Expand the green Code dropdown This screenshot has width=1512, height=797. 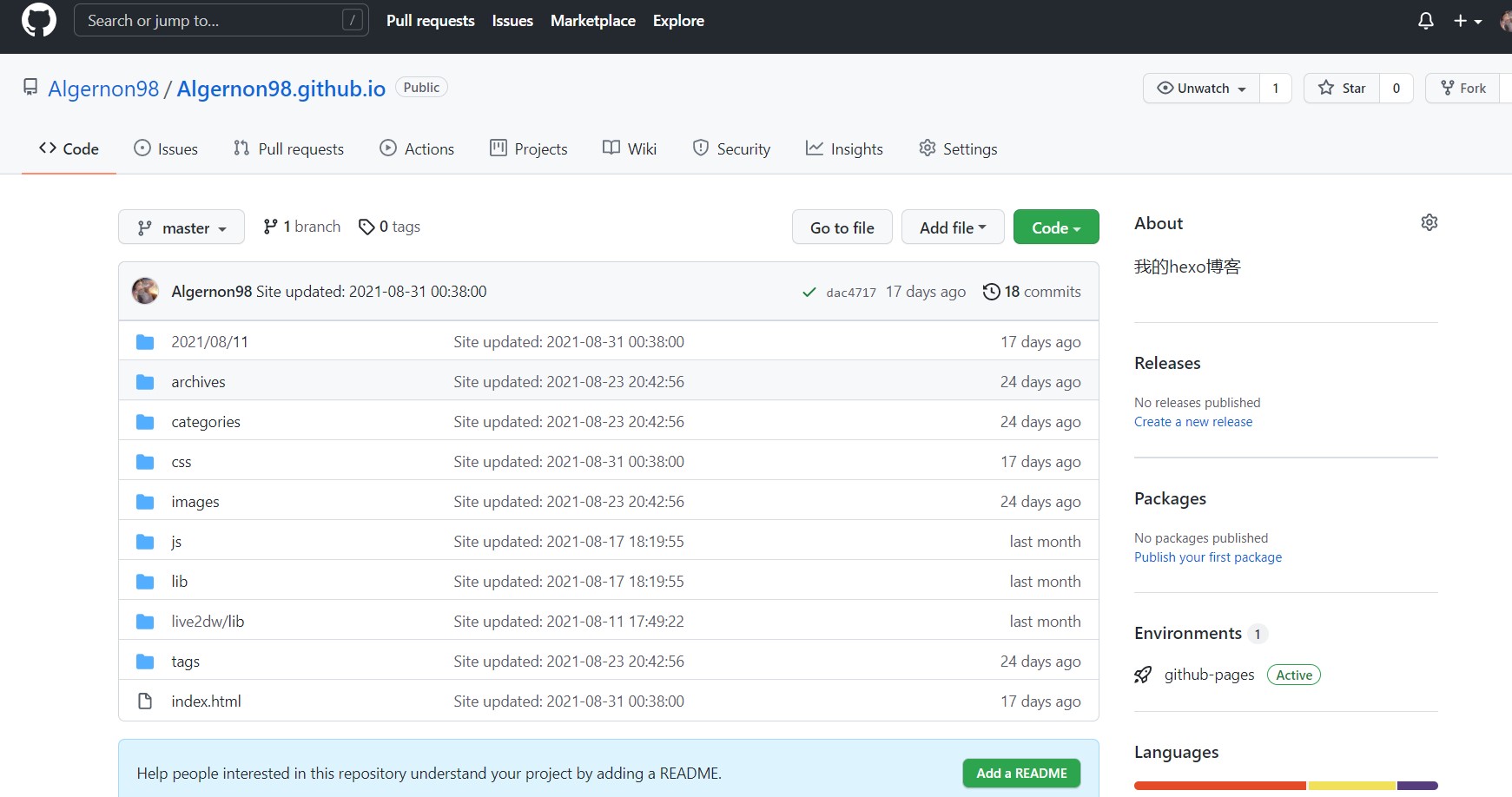(1056, 227)
